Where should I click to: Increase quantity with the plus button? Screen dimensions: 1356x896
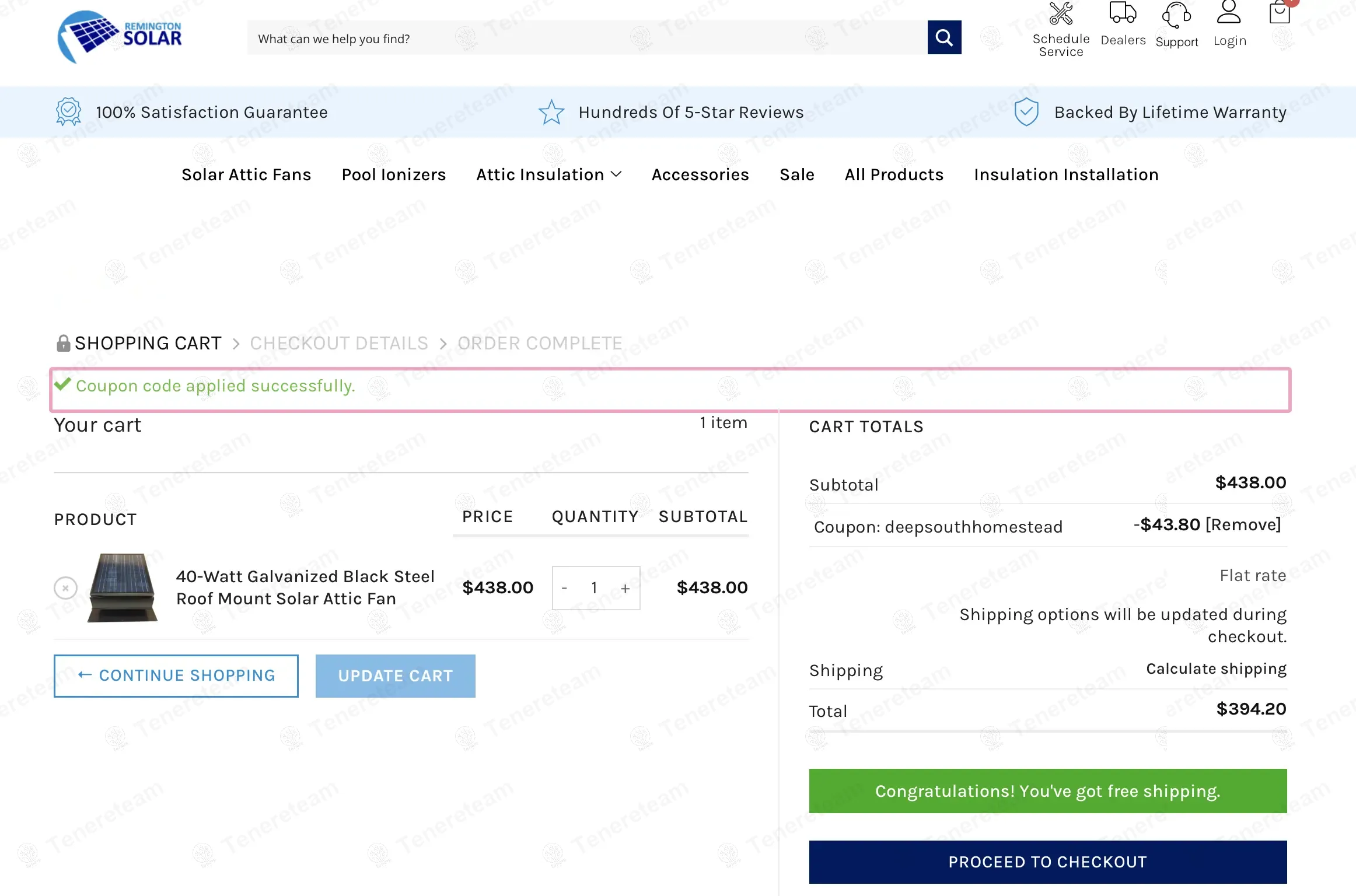point(625,588)
